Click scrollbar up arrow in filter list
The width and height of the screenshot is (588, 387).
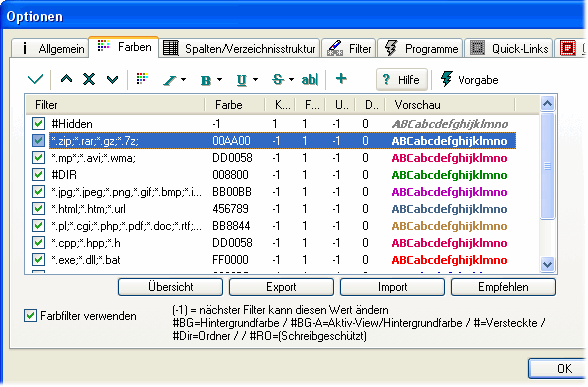tap(548, 103)
